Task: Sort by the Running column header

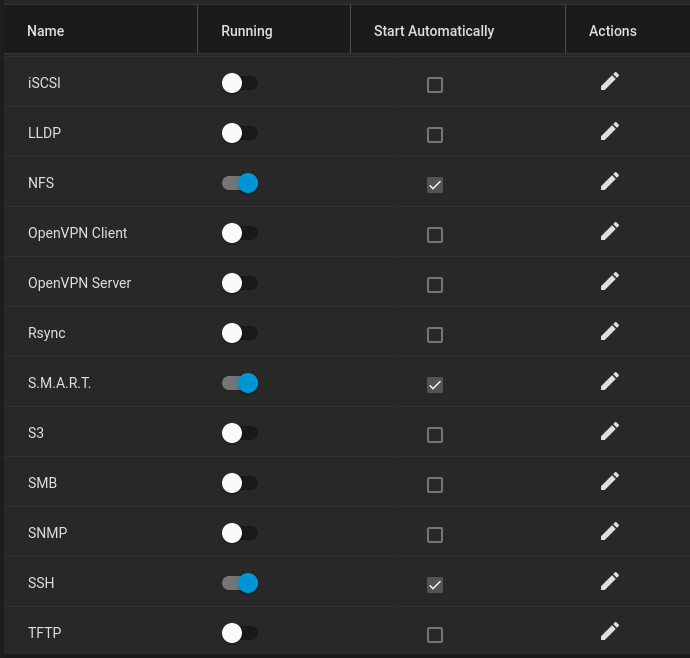Action: click(247, 31)
